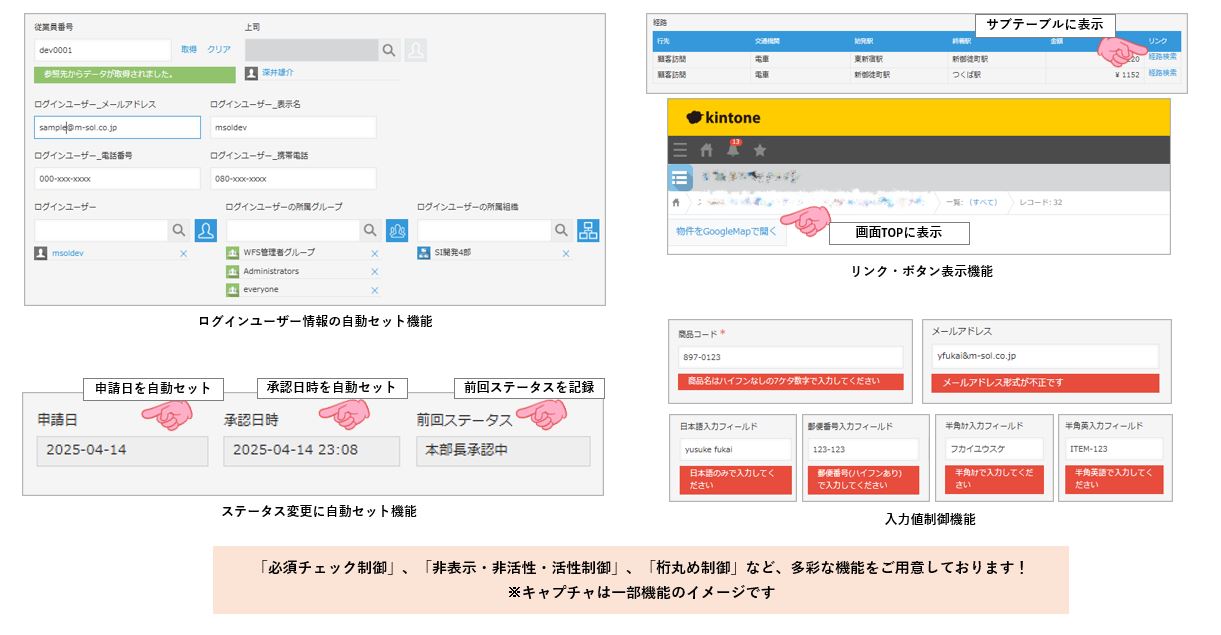This screenshot has width=1221, height=635.
Task: Click the empty ログインユーザーの所属グループ search input
Action: 293,230
